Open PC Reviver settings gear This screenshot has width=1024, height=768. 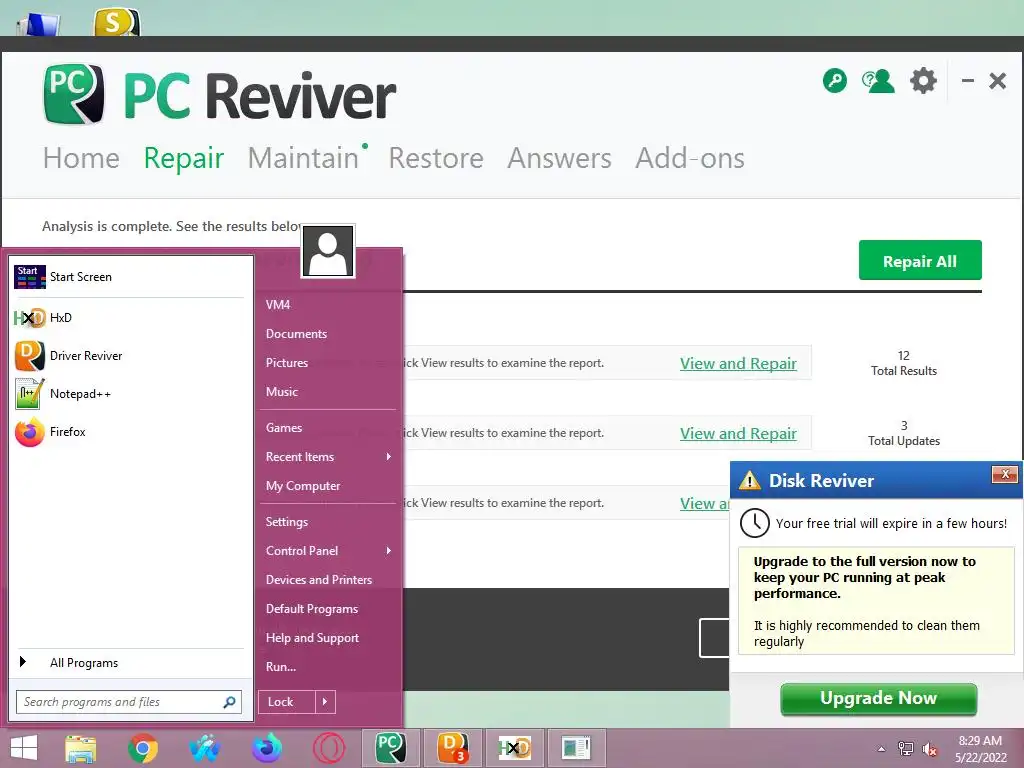pos(923,81)
